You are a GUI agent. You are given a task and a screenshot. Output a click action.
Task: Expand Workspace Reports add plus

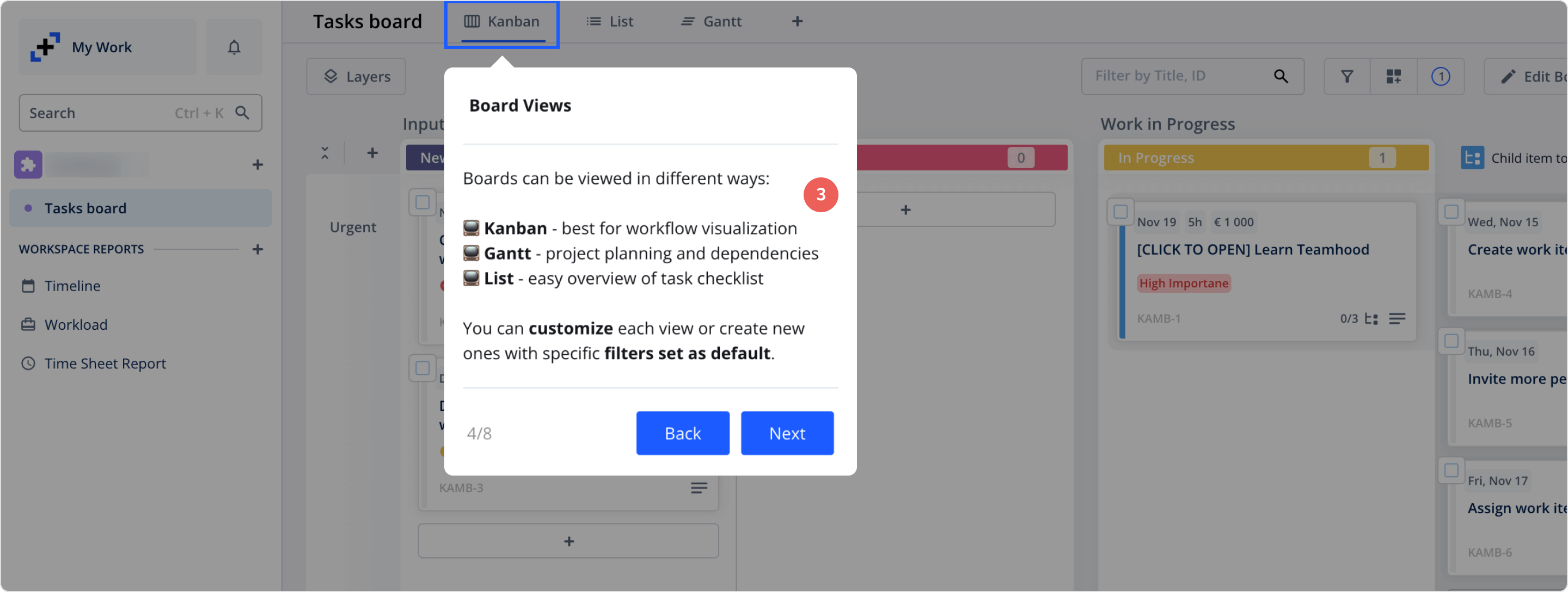pyautogui.click(x=258, y=249)
